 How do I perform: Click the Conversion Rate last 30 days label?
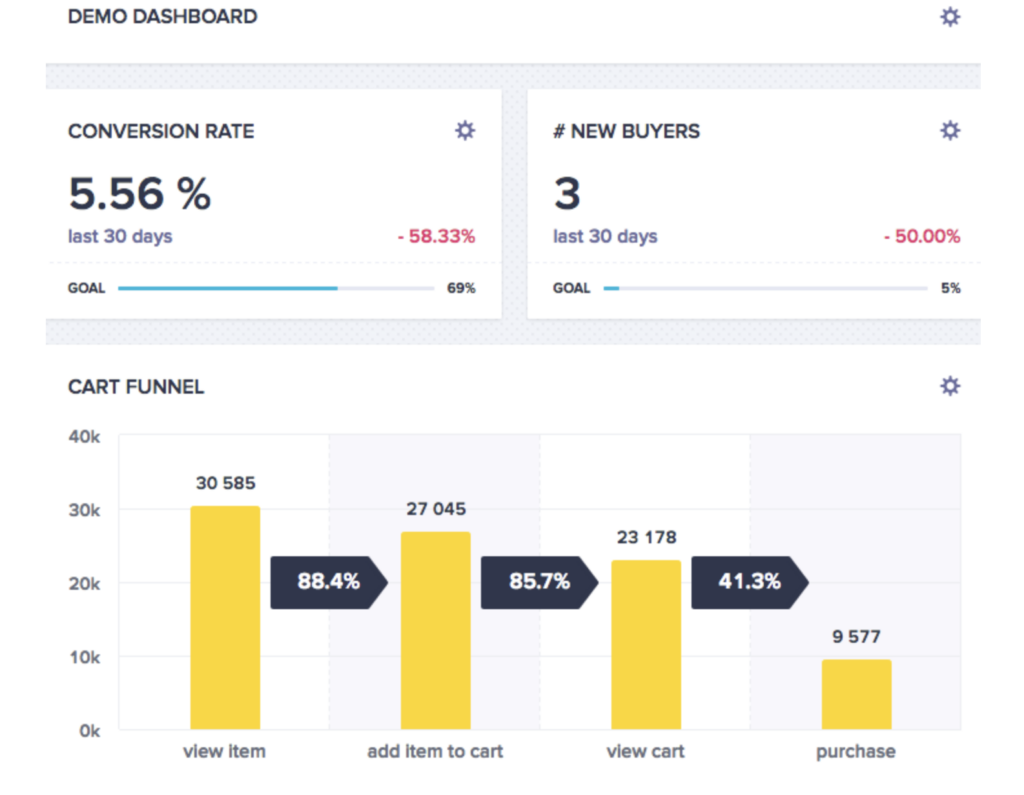[120, 237]
